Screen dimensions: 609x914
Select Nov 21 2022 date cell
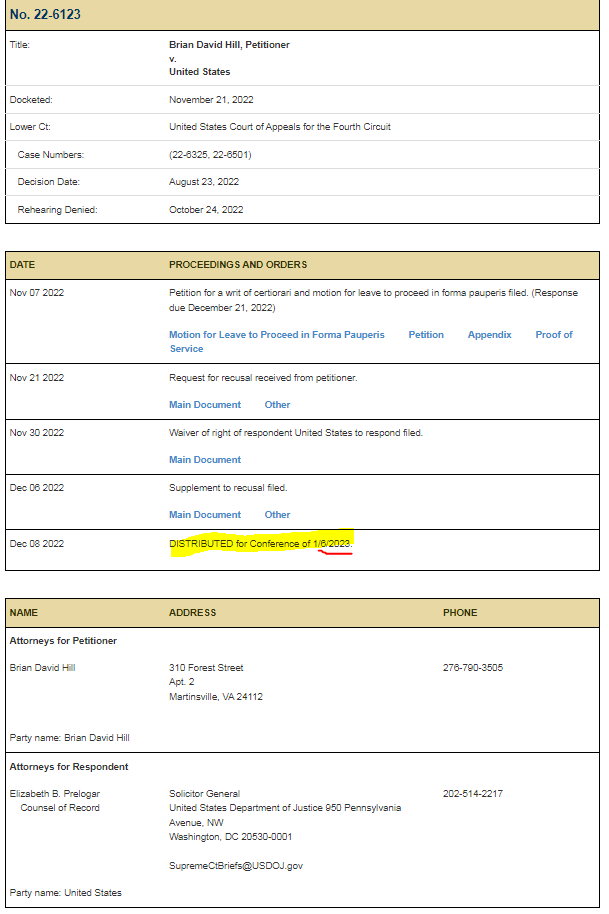37,378
